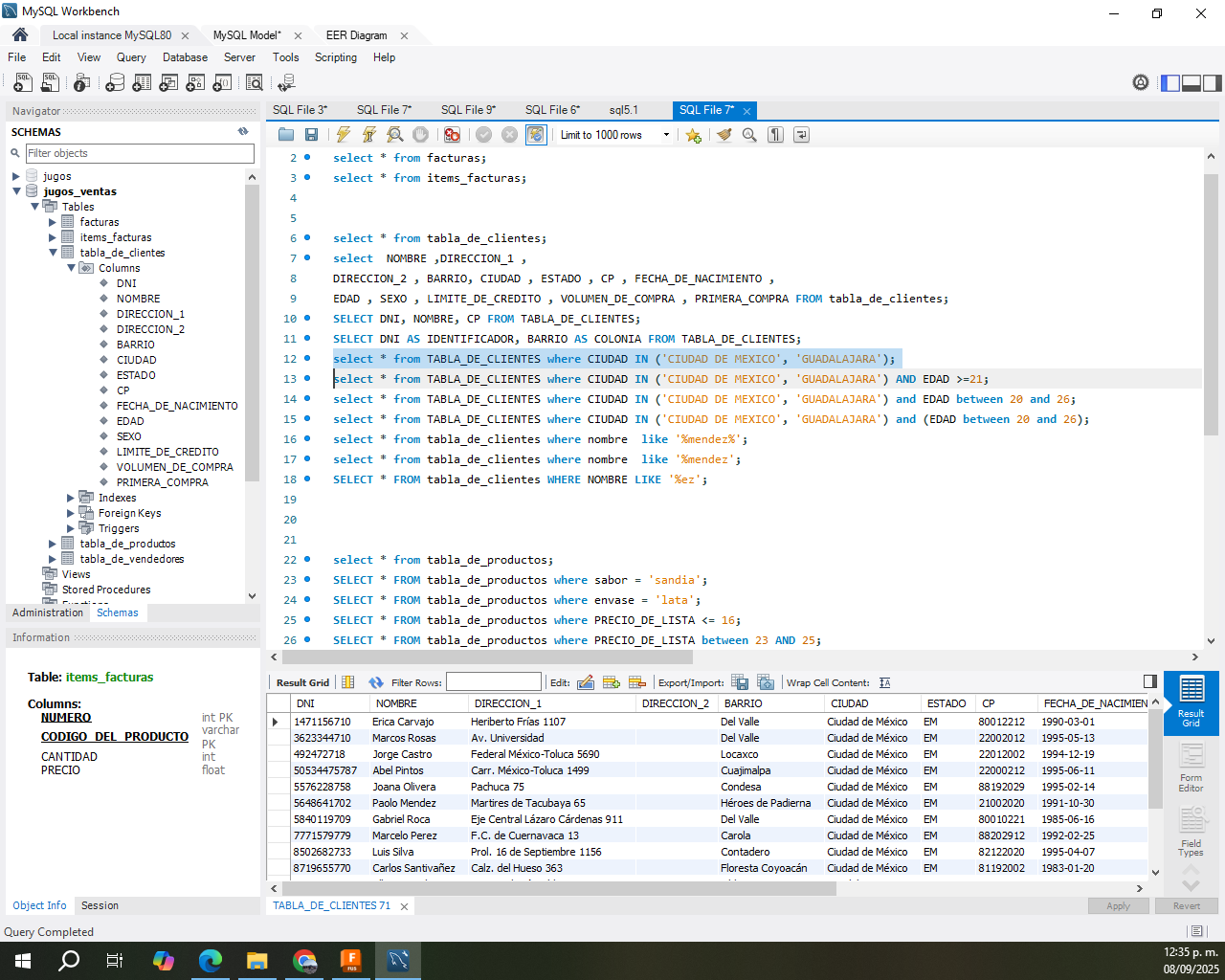This screenshot has width=1225, height=980.
Task: Click the Filter objects search field
Action: coord(140,153)
